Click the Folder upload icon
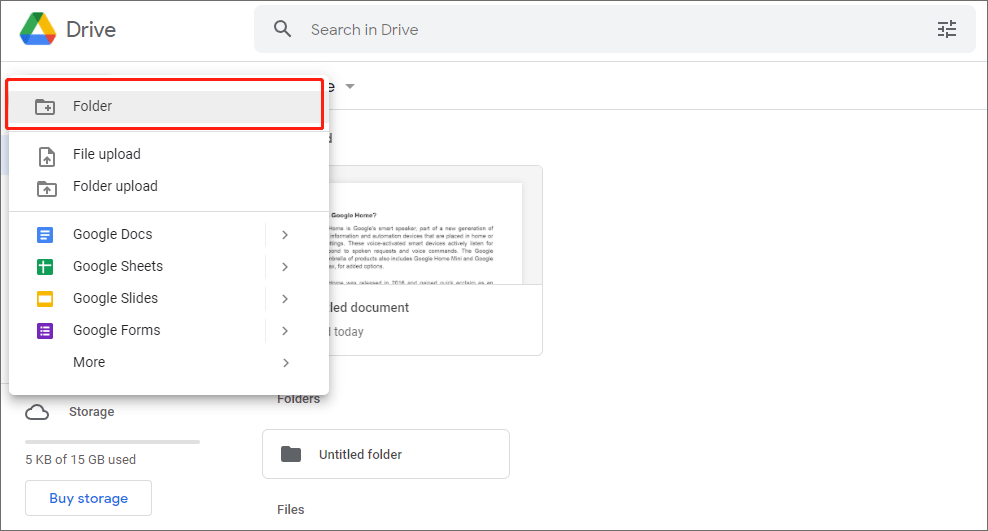This screenshot has height=531, width=988. click(x=47, y=188)
